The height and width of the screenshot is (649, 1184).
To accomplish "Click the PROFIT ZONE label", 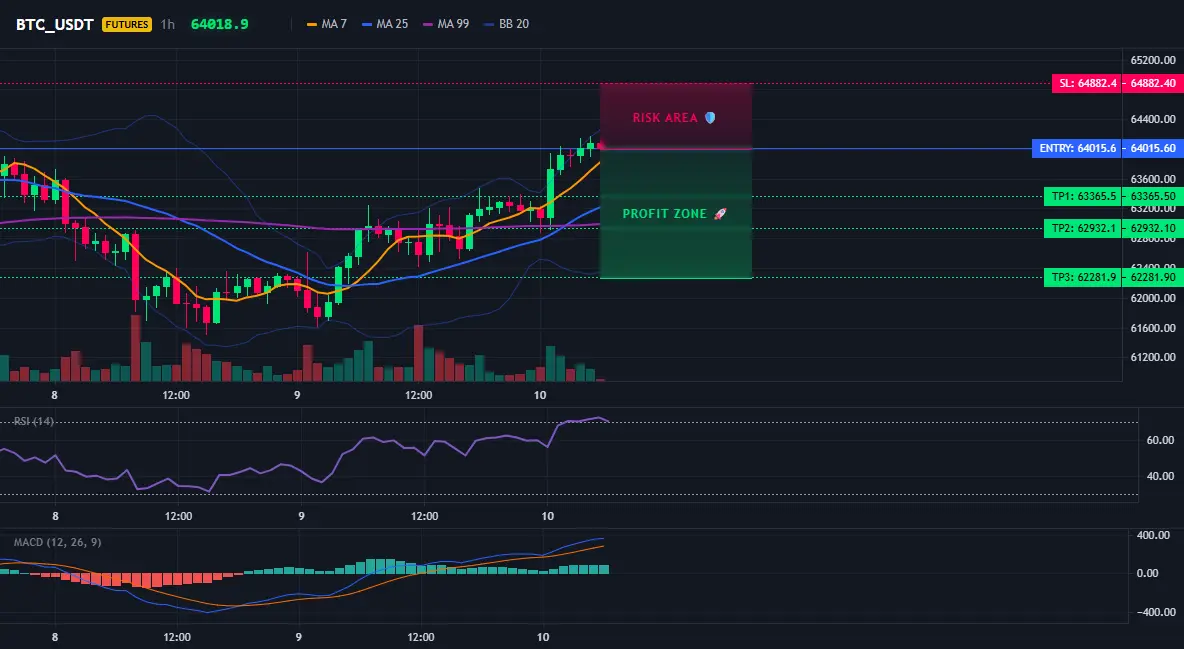I will [x=664, y=214].
